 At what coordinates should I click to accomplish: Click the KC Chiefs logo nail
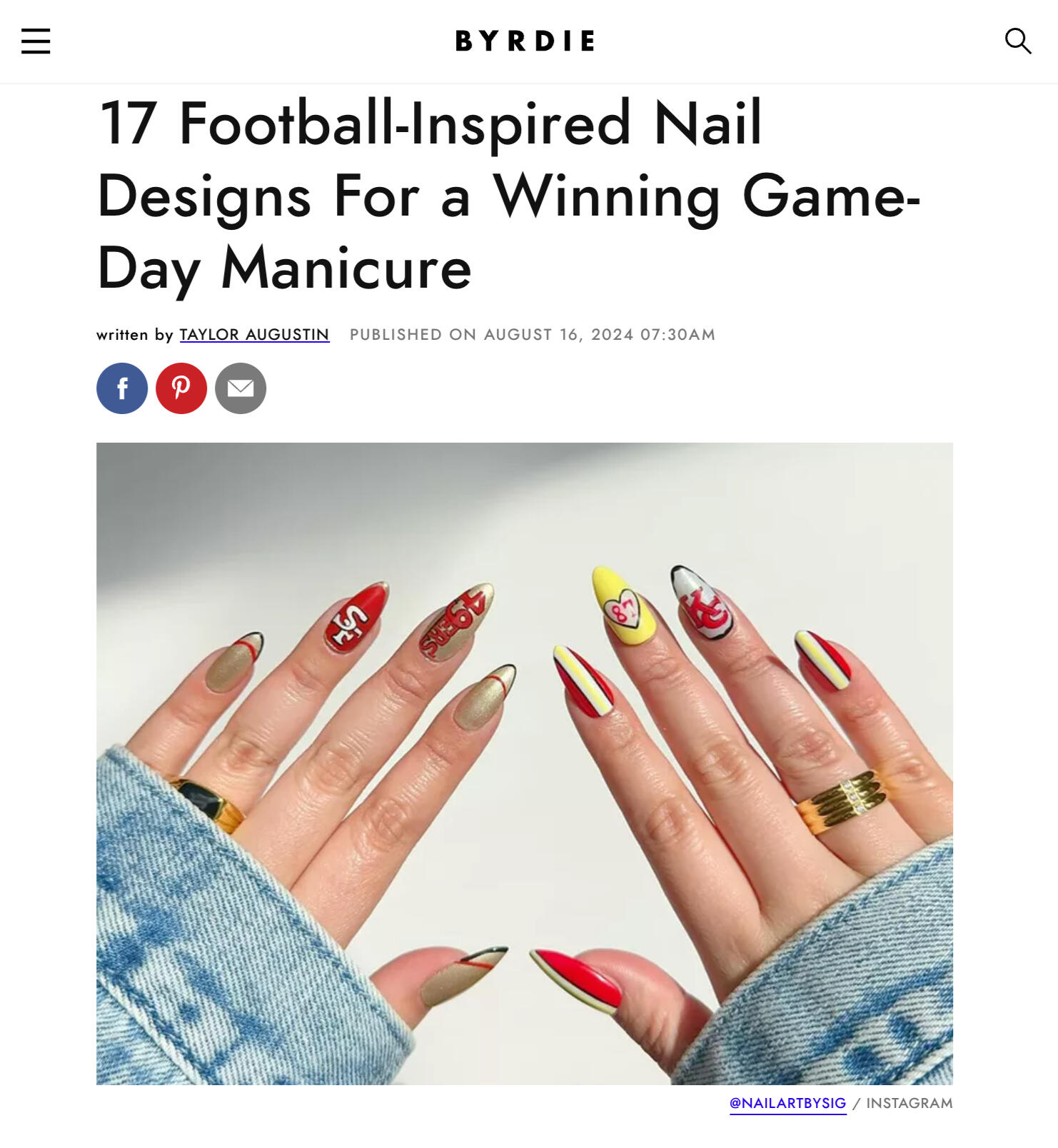tap(702, 602)
